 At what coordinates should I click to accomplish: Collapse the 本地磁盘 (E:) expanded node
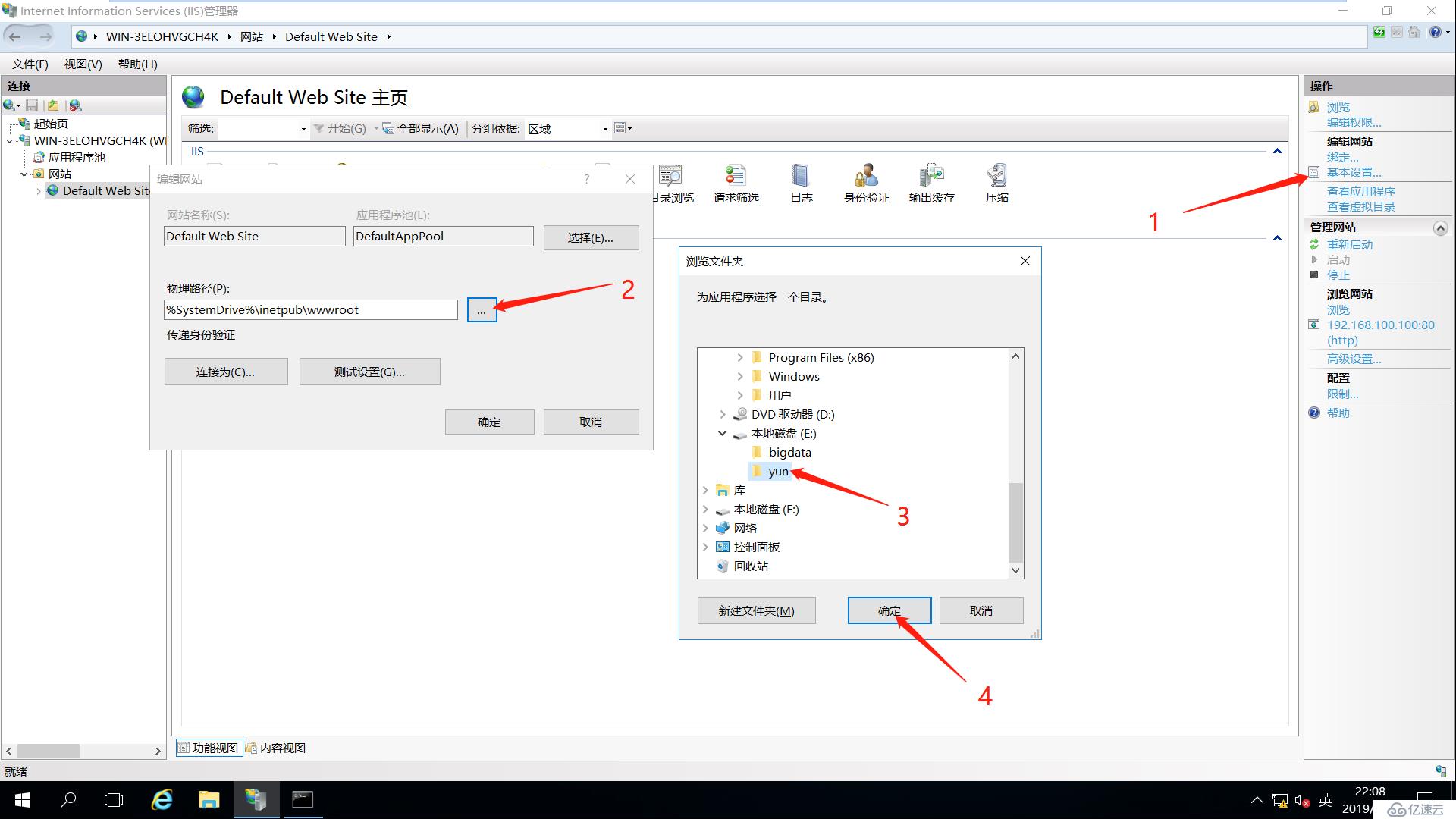pyautogui.click(x=723, y=433)
